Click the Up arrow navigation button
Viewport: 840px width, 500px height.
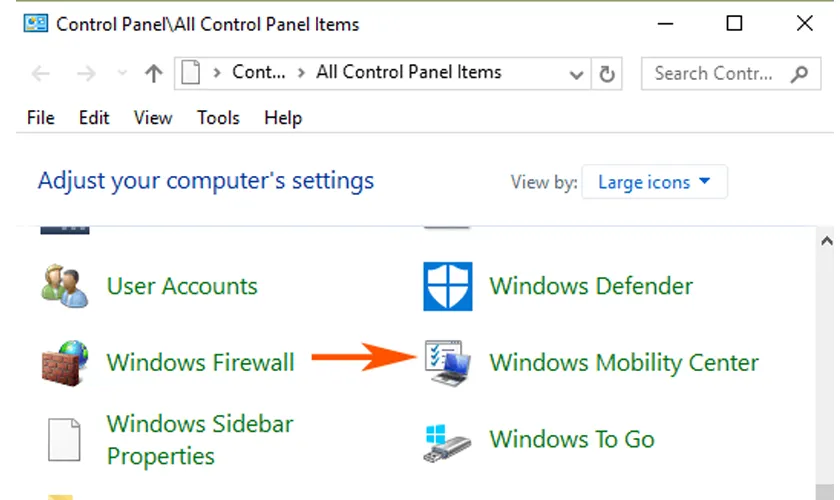tap(153, 73)
